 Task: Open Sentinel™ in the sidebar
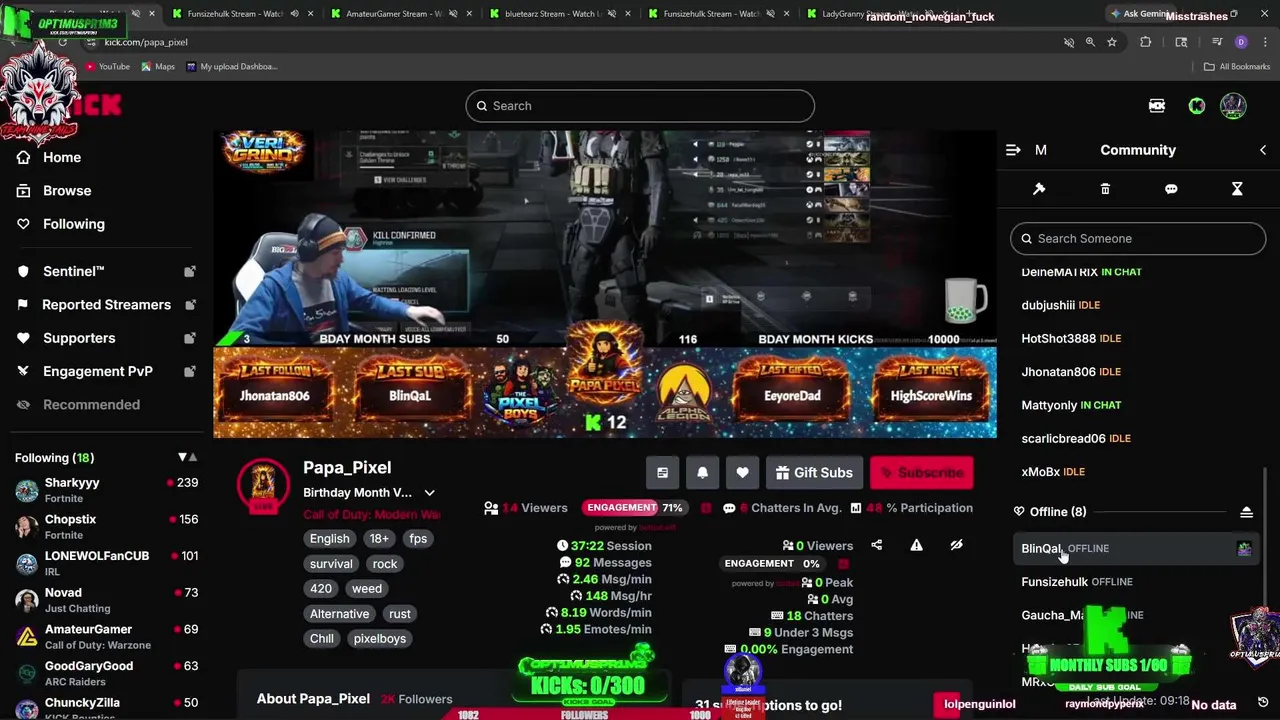pos(73,272)
